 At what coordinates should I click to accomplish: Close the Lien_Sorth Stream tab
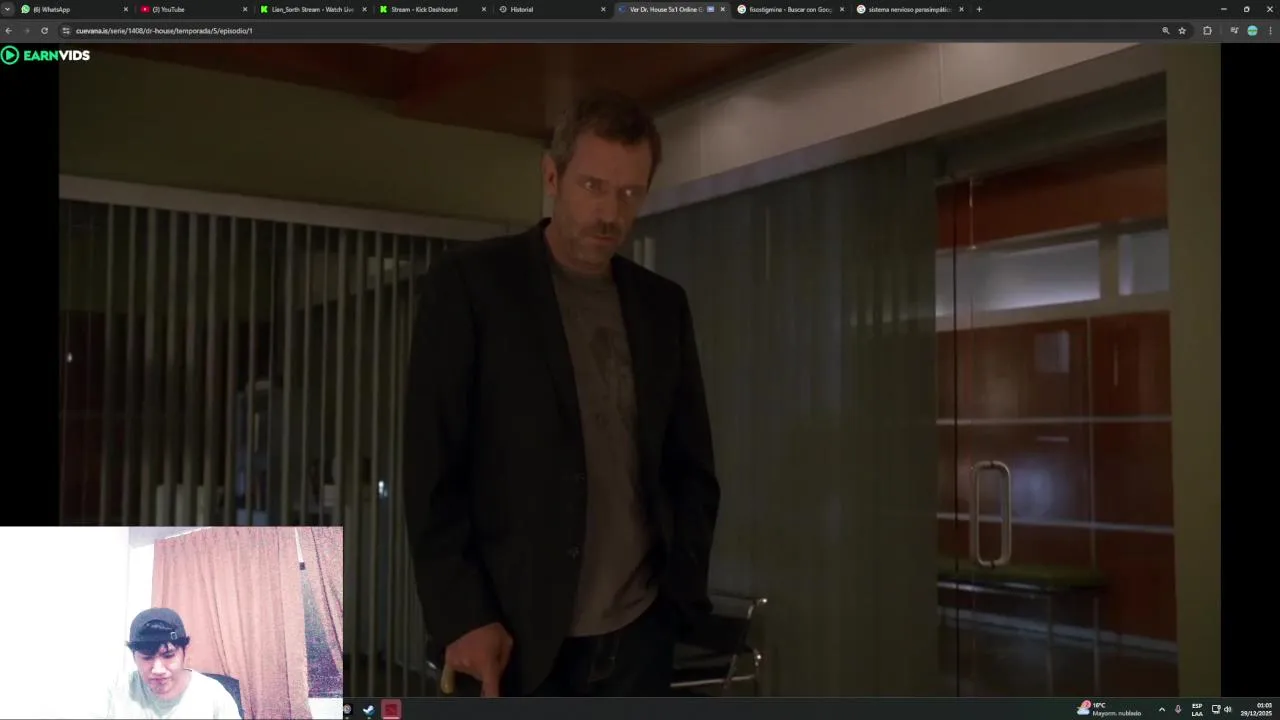pos(364,9)
